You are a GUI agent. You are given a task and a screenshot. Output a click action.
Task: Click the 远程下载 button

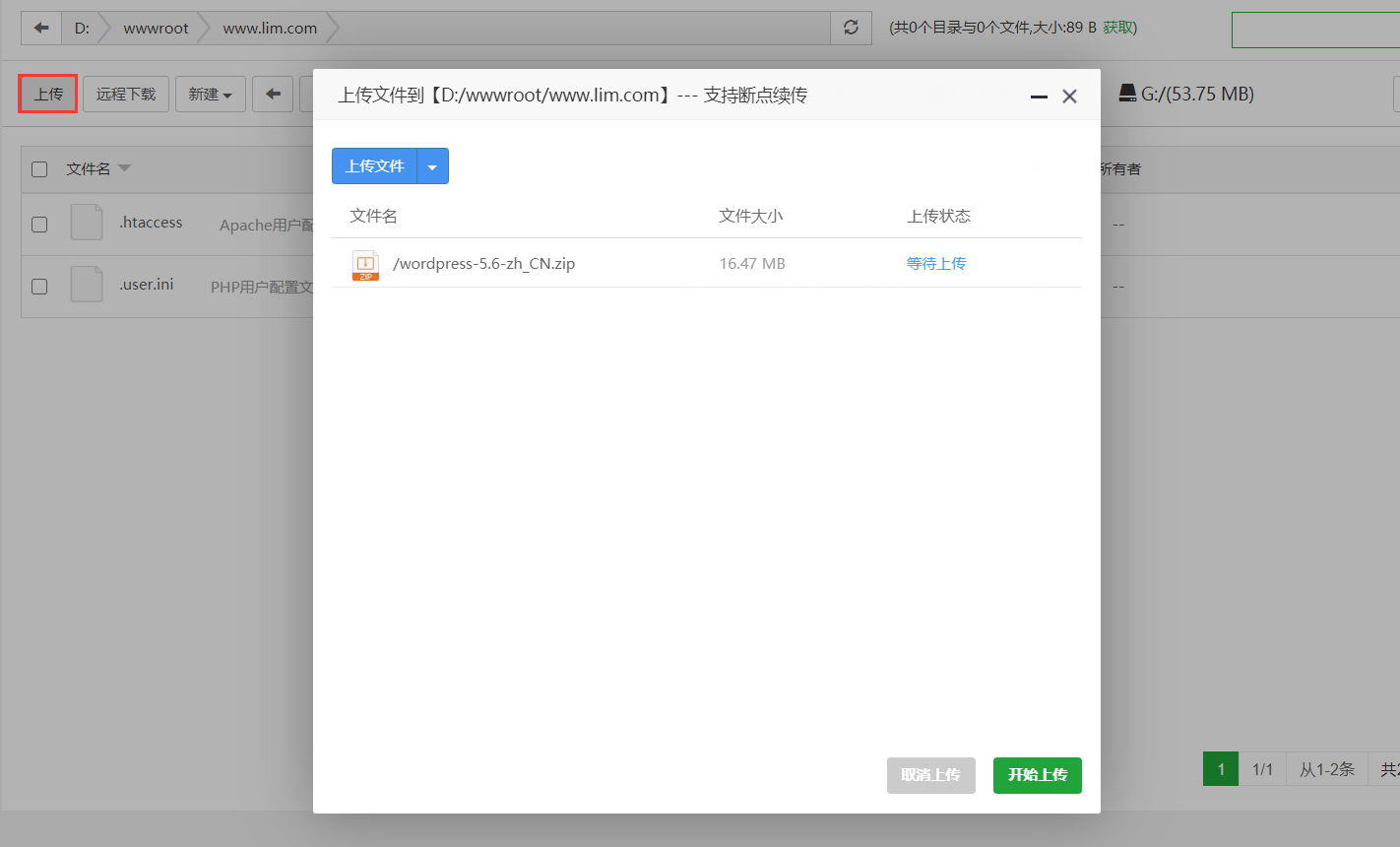pos(126,95)
